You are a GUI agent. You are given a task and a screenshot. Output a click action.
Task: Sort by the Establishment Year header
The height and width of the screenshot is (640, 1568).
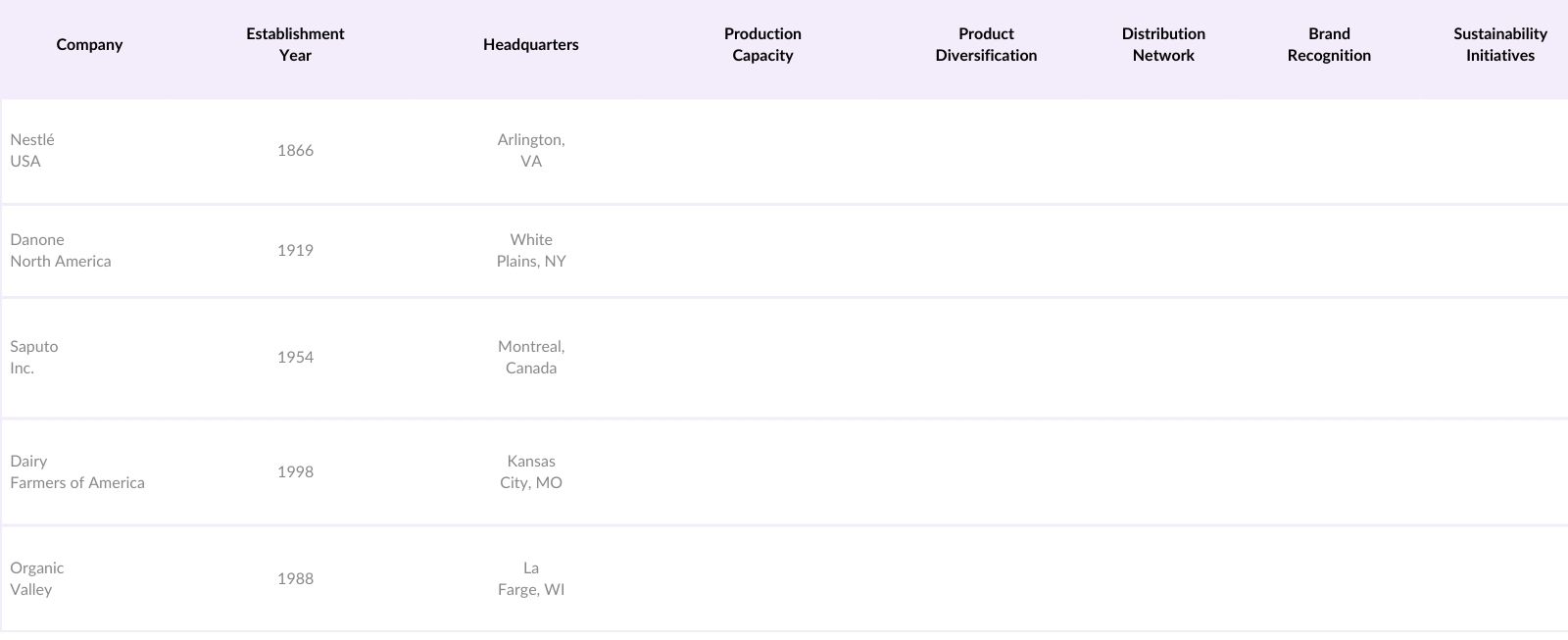coord(295,45)
